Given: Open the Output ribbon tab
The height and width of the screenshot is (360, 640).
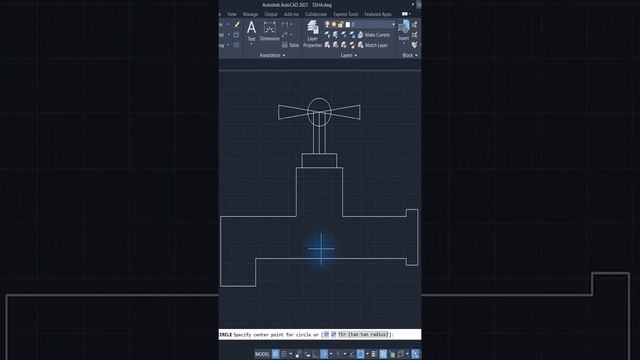Looking at the screenshot, I should click(x=271, y=14).
